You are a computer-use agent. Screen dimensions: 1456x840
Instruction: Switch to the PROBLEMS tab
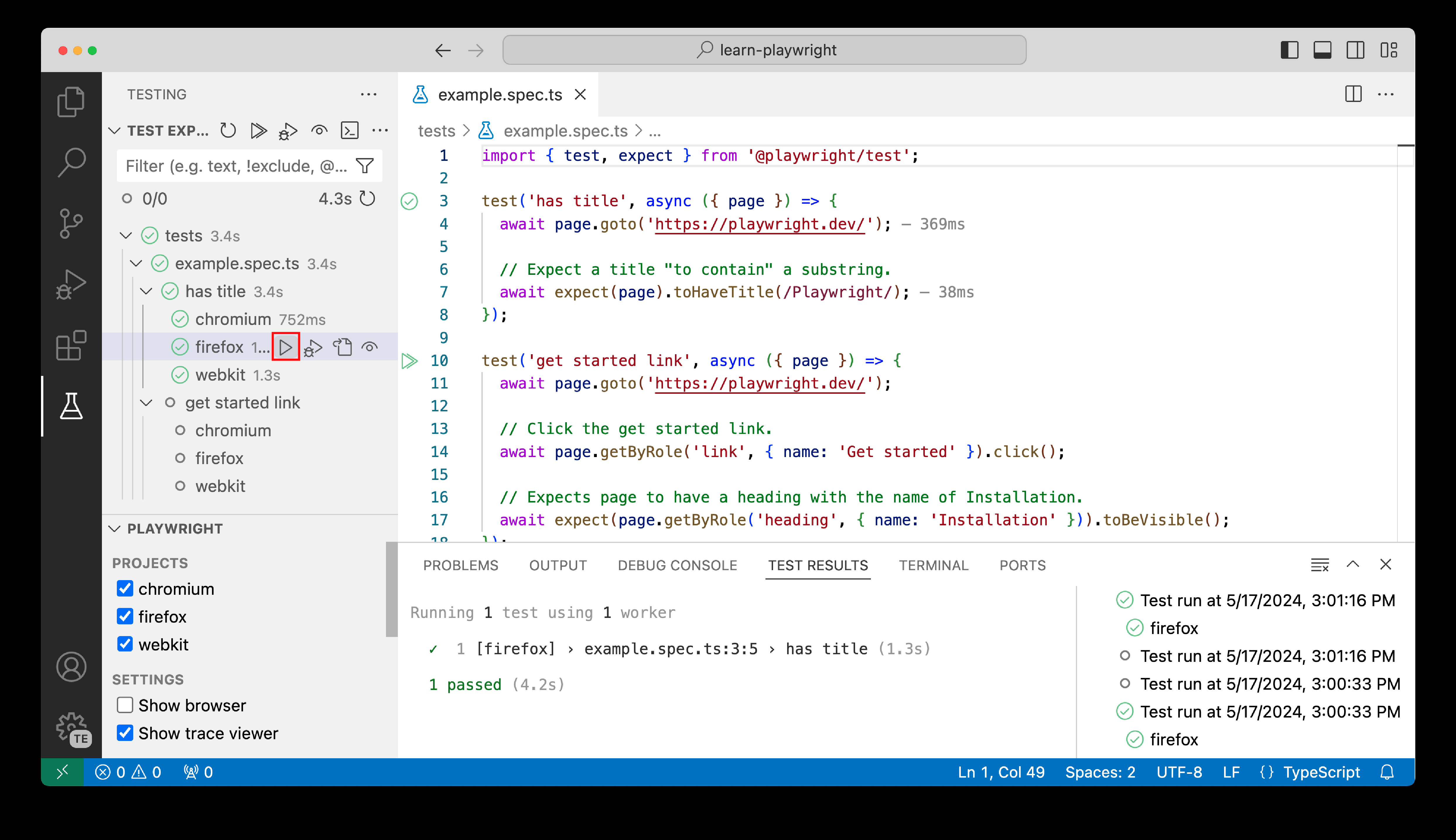(x=460, y=565)
